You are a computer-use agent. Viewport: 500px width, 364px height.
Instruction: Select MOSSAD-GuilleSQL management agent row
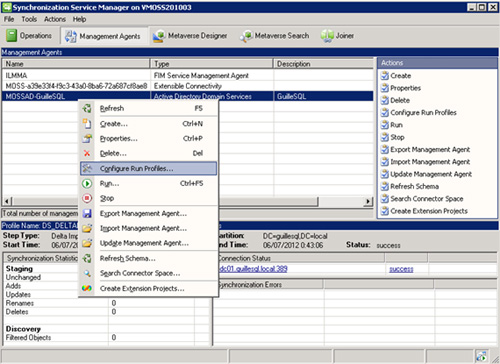[x=188, y=96]
